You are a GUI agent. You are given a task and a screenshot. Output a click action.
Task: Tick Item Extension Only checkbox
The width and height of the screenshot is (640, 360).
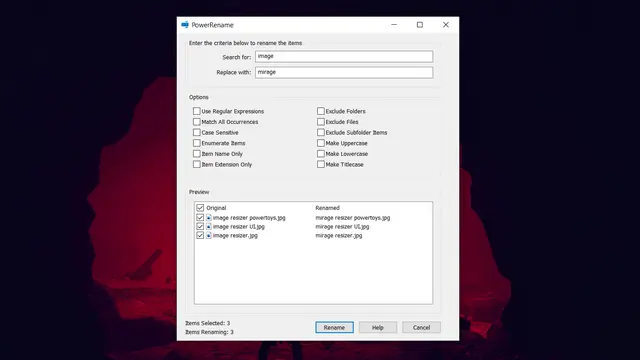[197, 164]
